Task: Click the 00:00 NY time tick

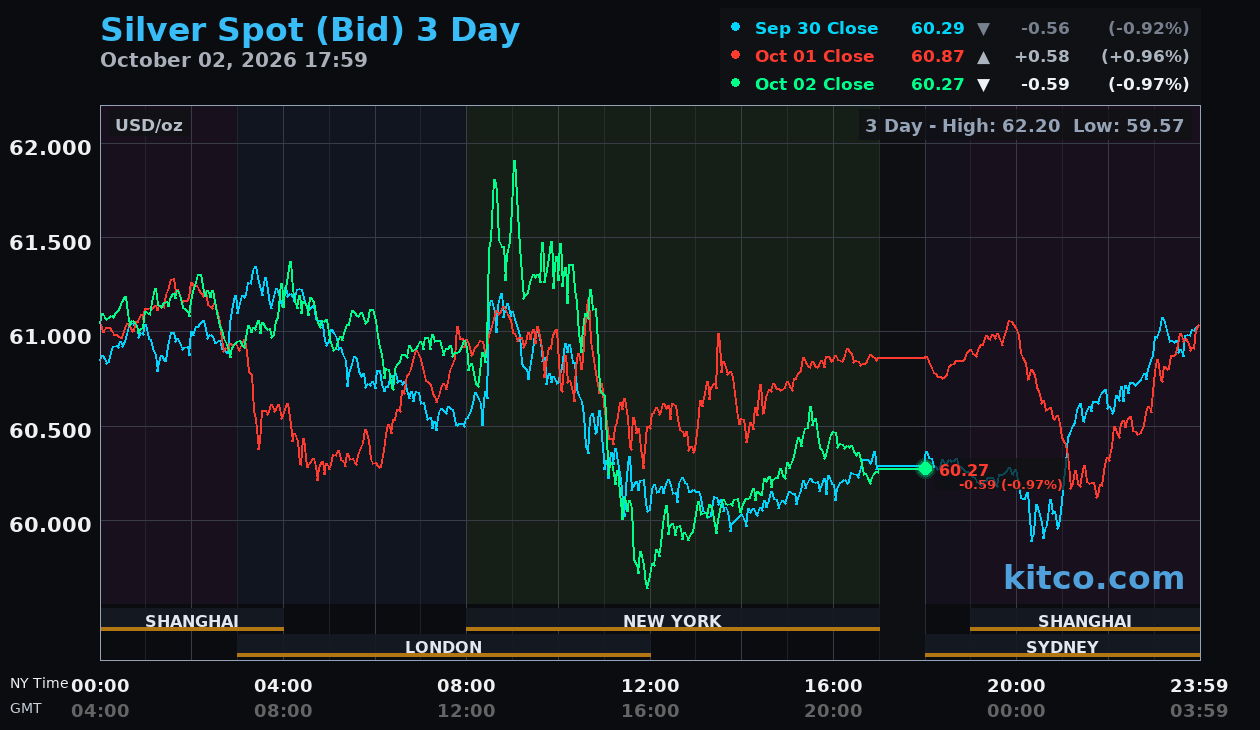Action: [x=100, y=686]
